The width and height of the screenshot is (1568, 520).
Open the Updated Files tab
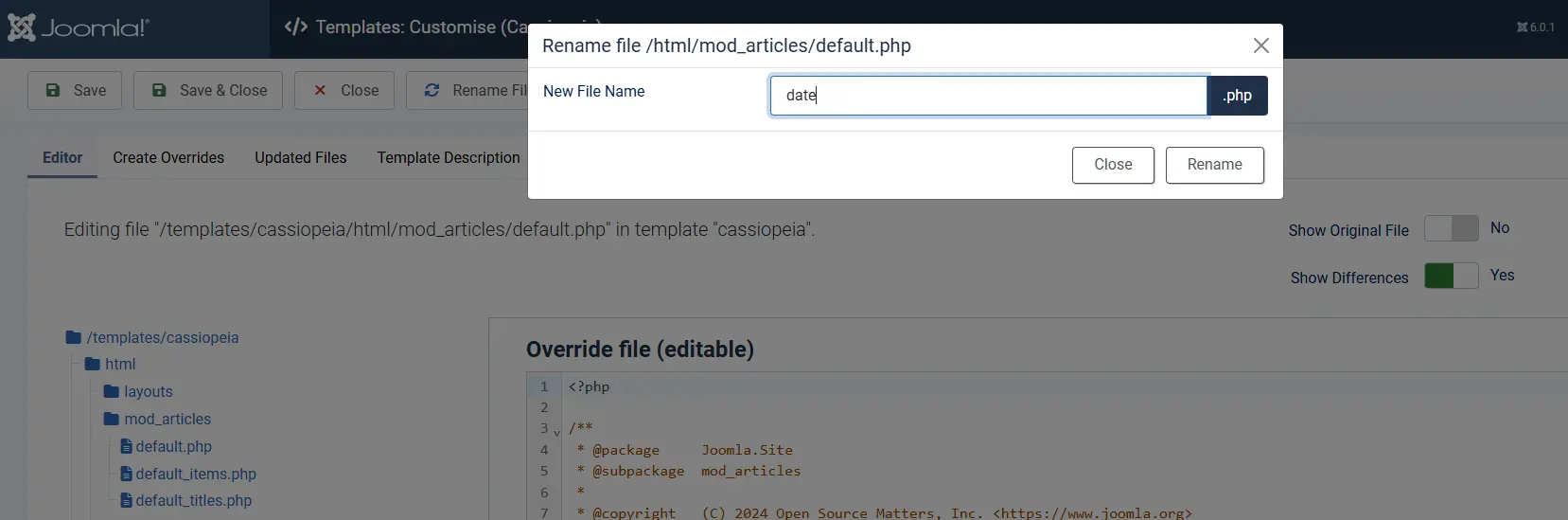coord(301,157)
